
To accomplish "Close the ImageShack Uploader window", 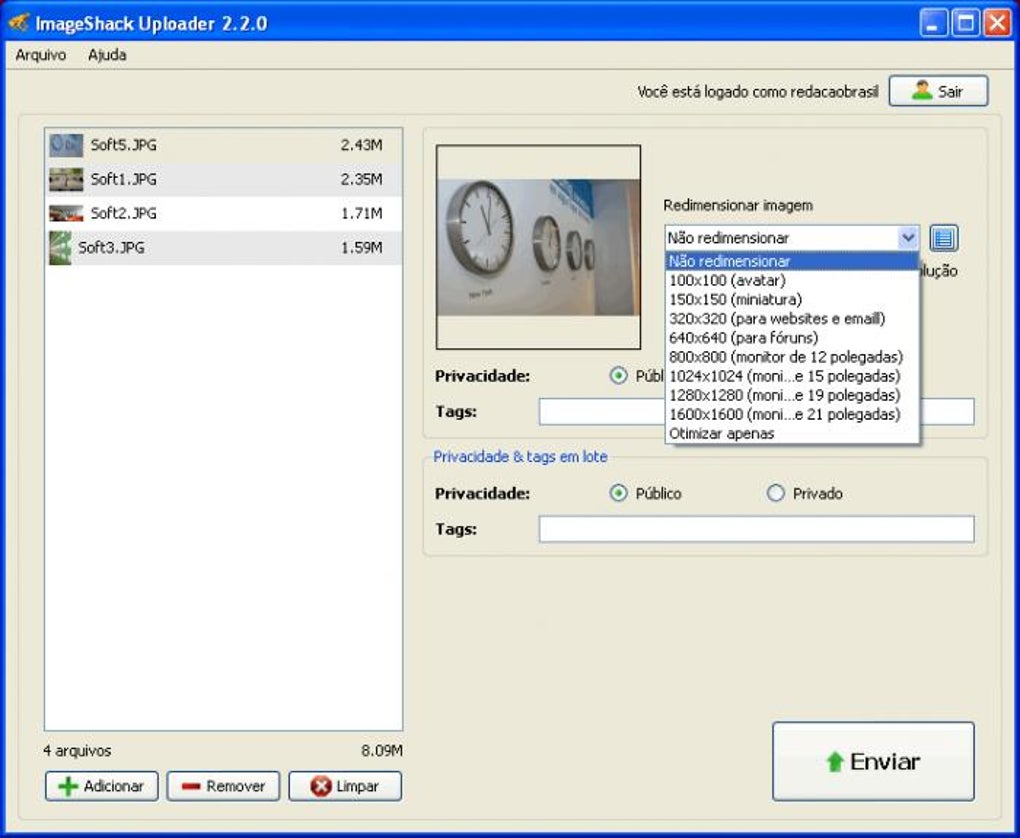I will pyautogui.click(x=997, y=23).
